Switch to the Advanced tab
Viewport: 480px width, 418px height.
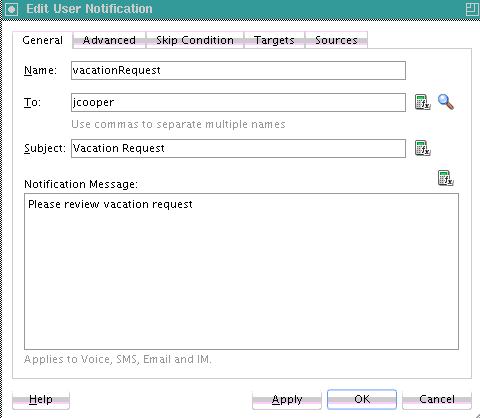tap(109, 40)
